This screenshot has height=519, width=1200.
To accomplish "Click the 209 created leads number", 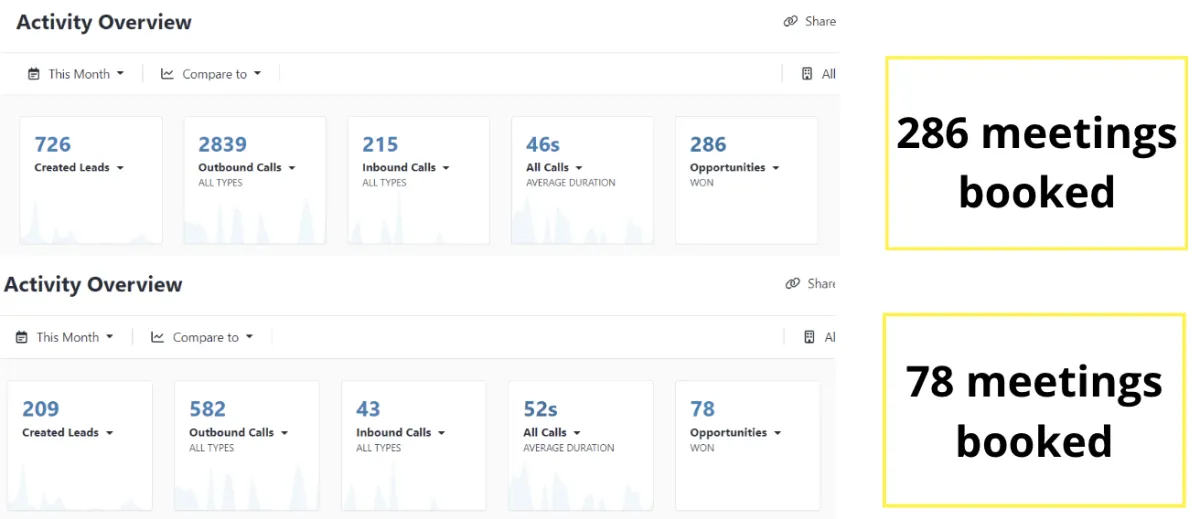I will (x=41, y=409).
